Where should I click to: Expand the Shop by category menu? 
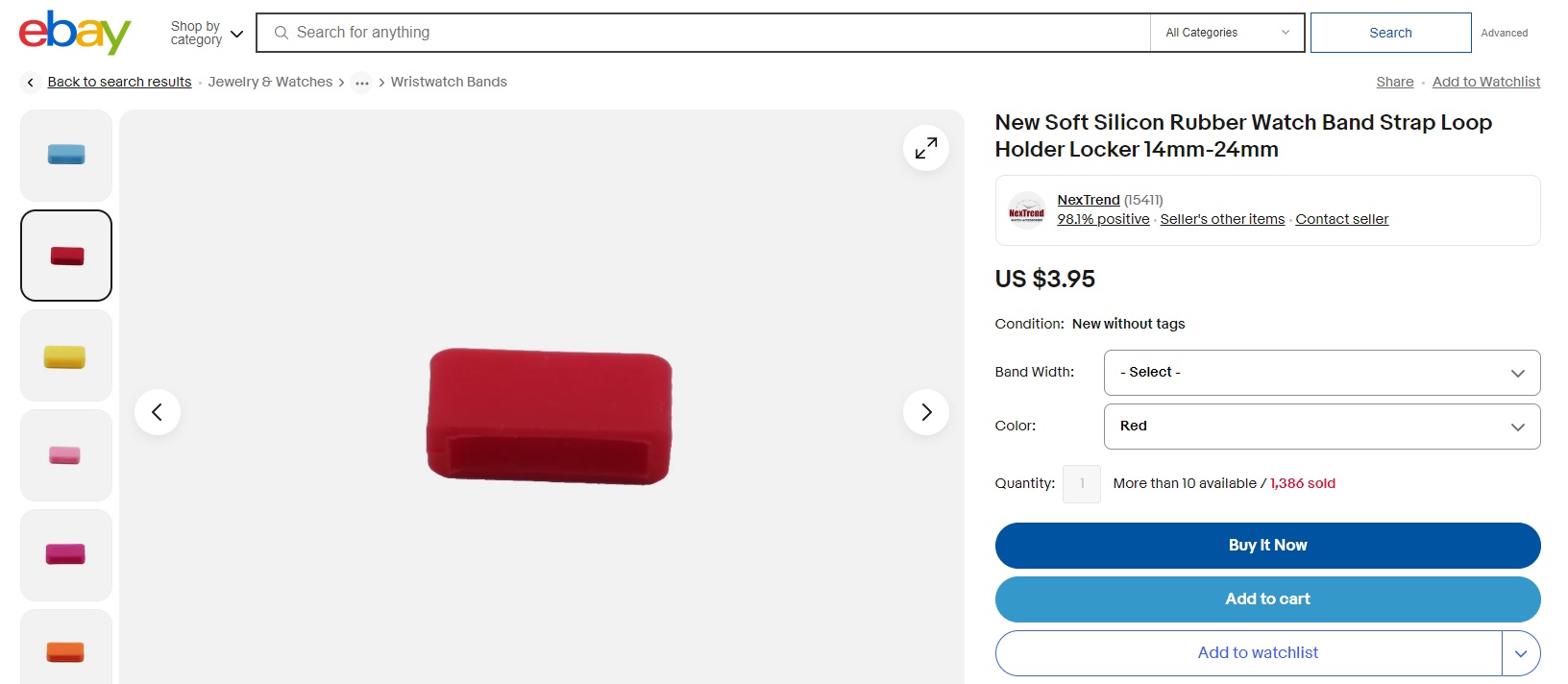click(207, 33)
